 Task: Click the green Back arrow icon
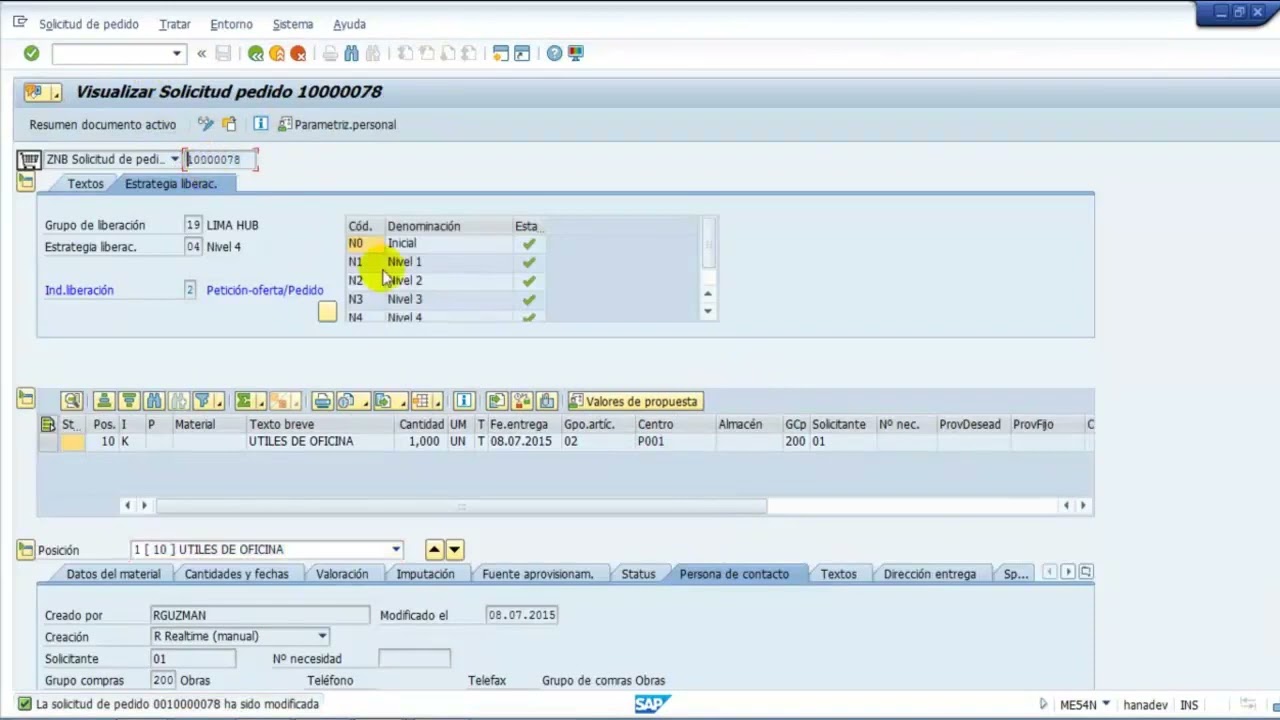point(256,53)
